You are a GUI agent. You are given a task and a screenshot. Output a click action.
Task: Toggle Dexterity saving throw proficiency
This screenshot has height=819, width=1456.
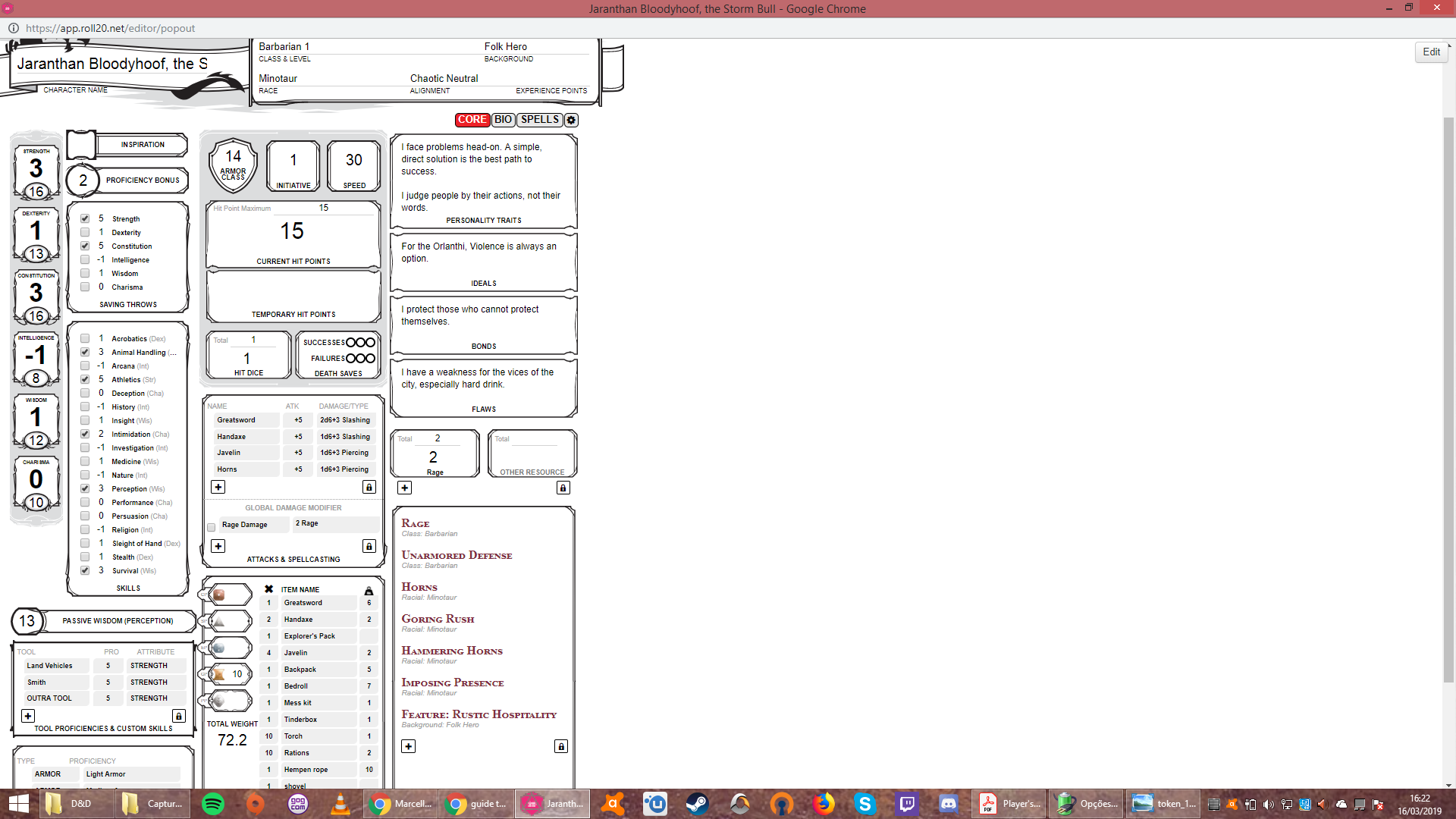pyautogui.click(x=85, y=233)
